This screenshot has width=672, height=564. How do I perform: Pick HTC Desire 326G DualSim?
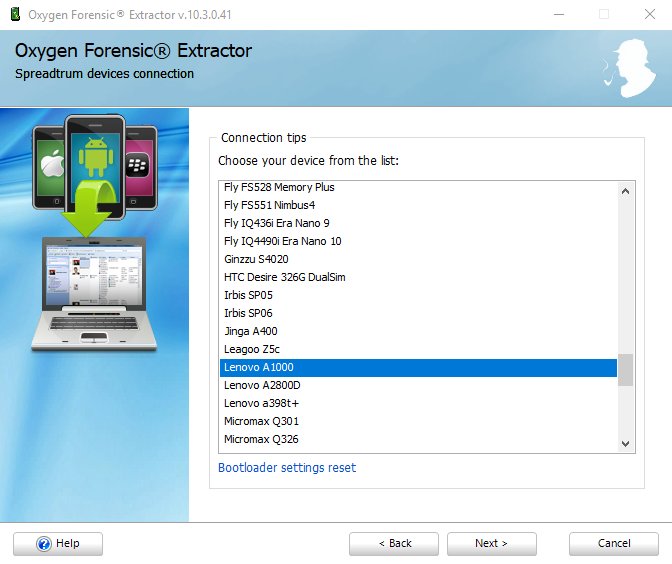pos(418,277)
